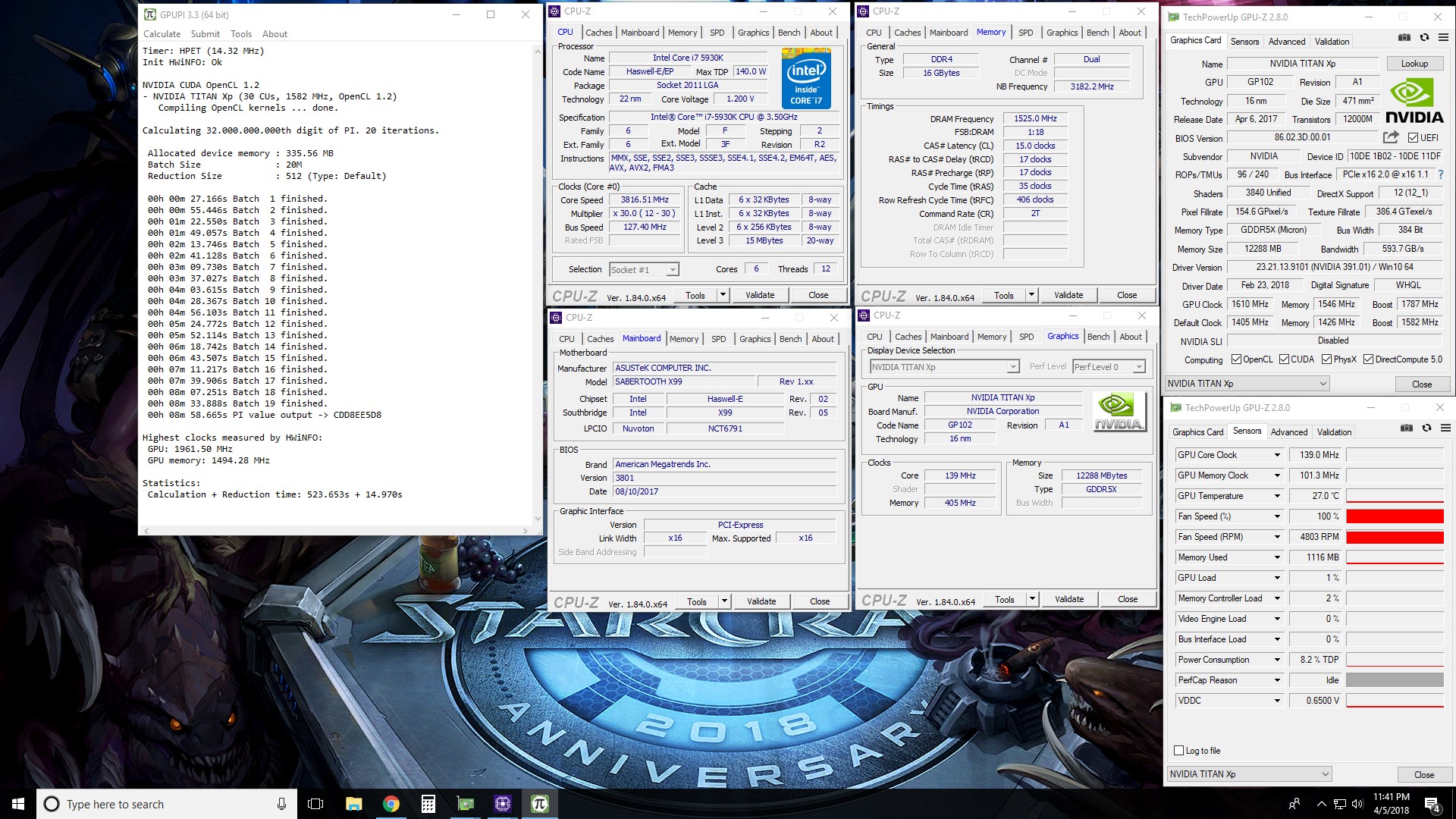The image size is (1456, 819).
Task: Click the GPUPI horizontal scrollbar
Action: [337, 530]
